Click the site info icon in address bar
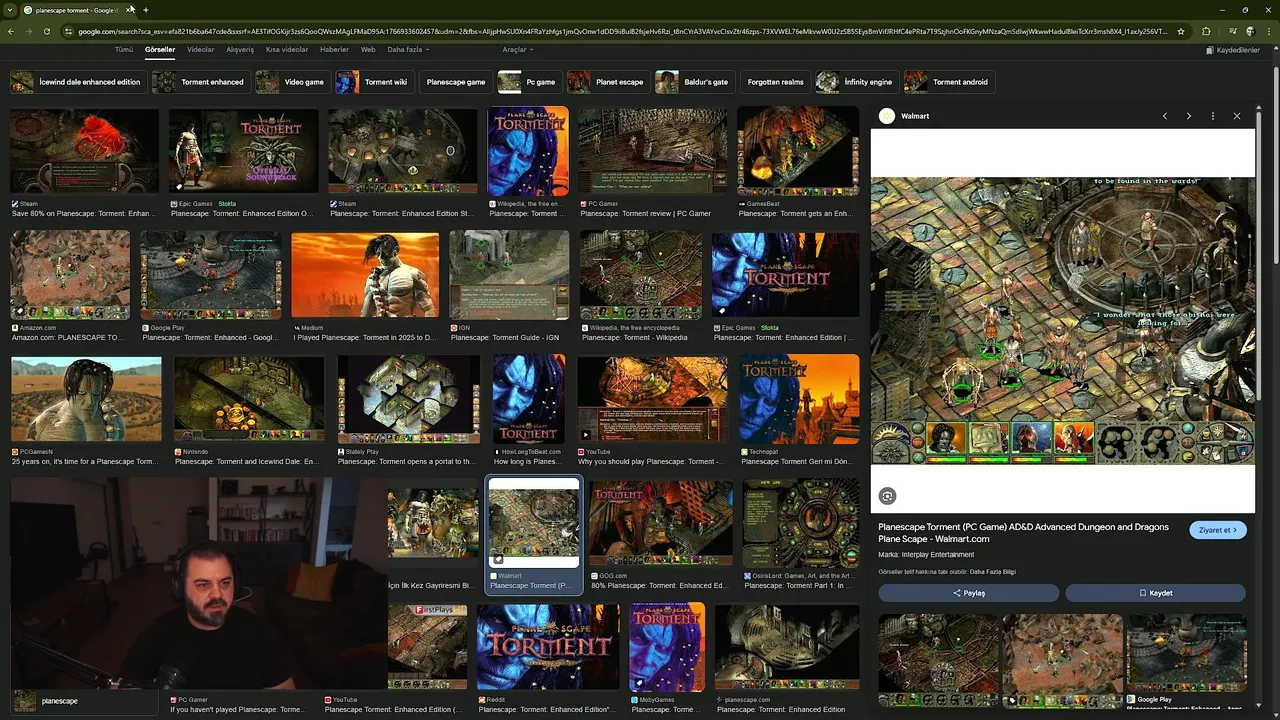Viewport: 1280px width, 720px height. click(x=69, y=31)
